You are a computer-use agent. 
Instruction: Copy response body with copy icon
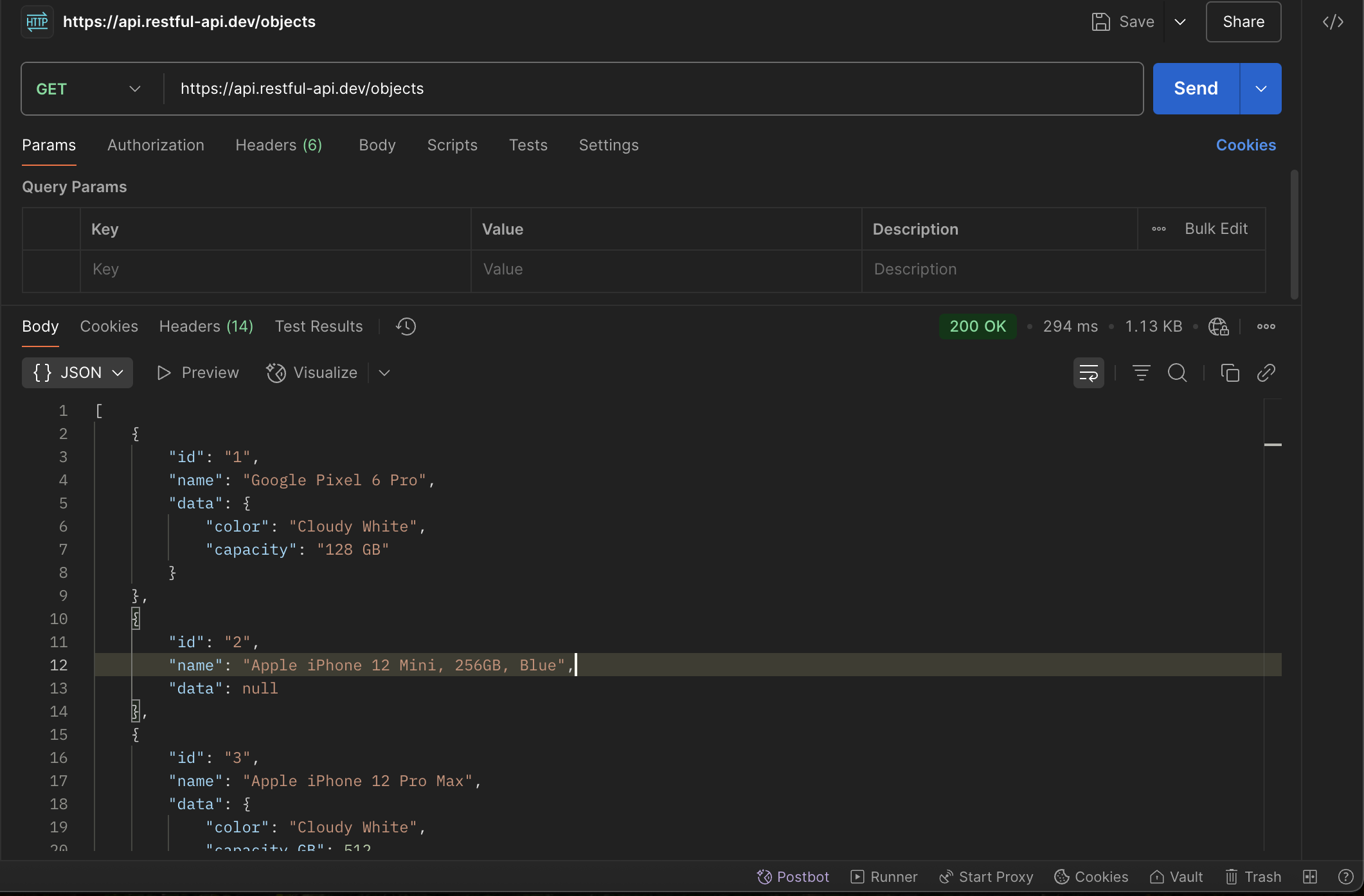click(x=1230, y=373)
